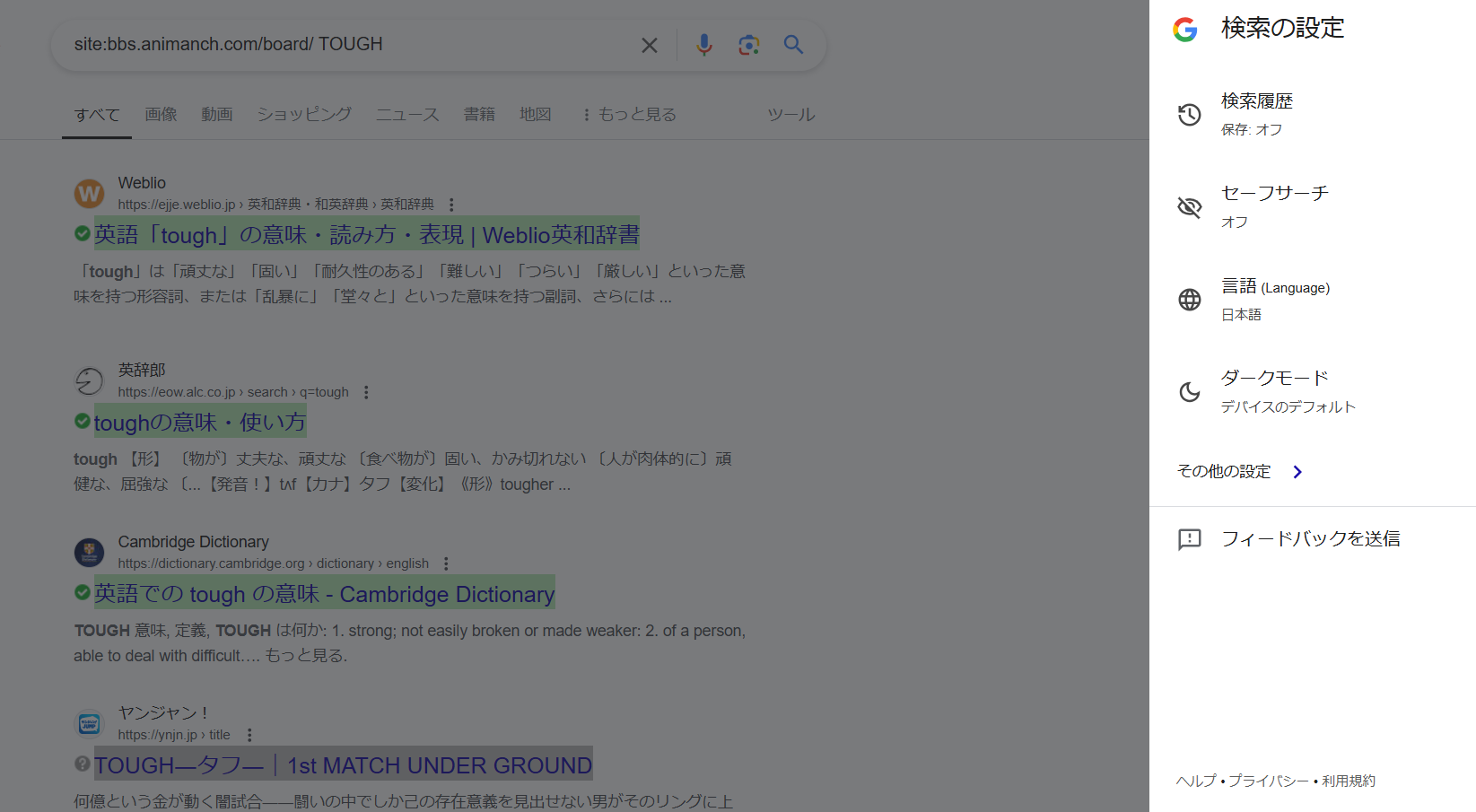Viewport: 1476px width, 812px height.
Task: Switch to the 画像 (Images) tab
Action: [x=162, y=115]
